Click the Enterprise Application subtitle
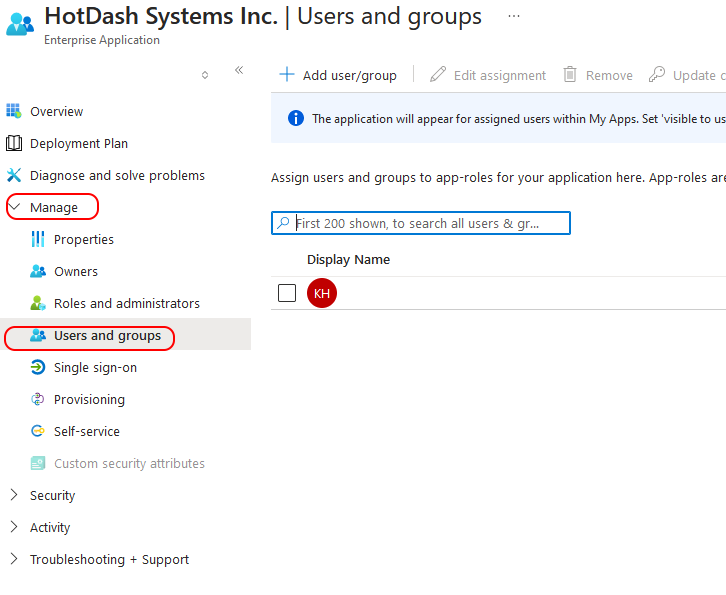This screenshot has width=726, height=595. tap(102, 40)
